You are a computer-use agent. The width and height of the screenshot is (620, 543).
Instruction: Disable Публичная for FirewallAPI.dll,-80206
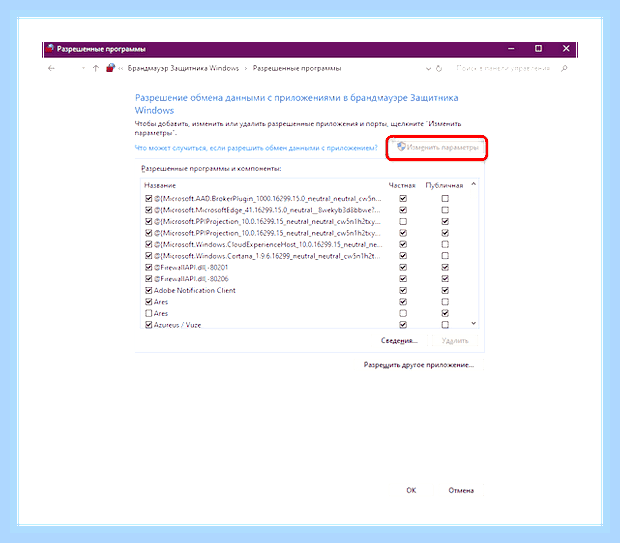445,278
